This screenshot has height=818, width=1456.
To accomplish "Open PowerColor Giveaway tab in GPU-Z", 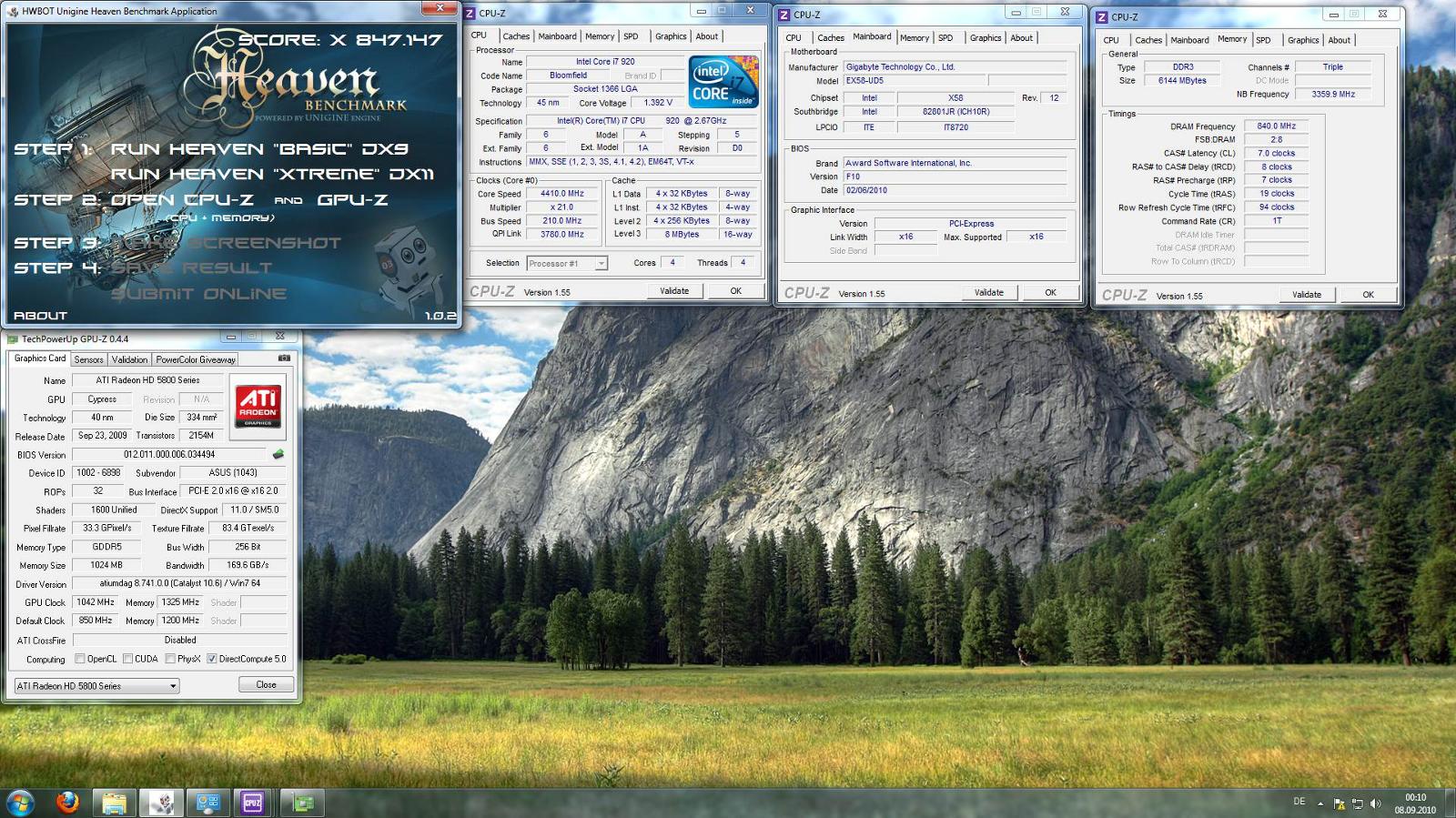I will 196,359.
